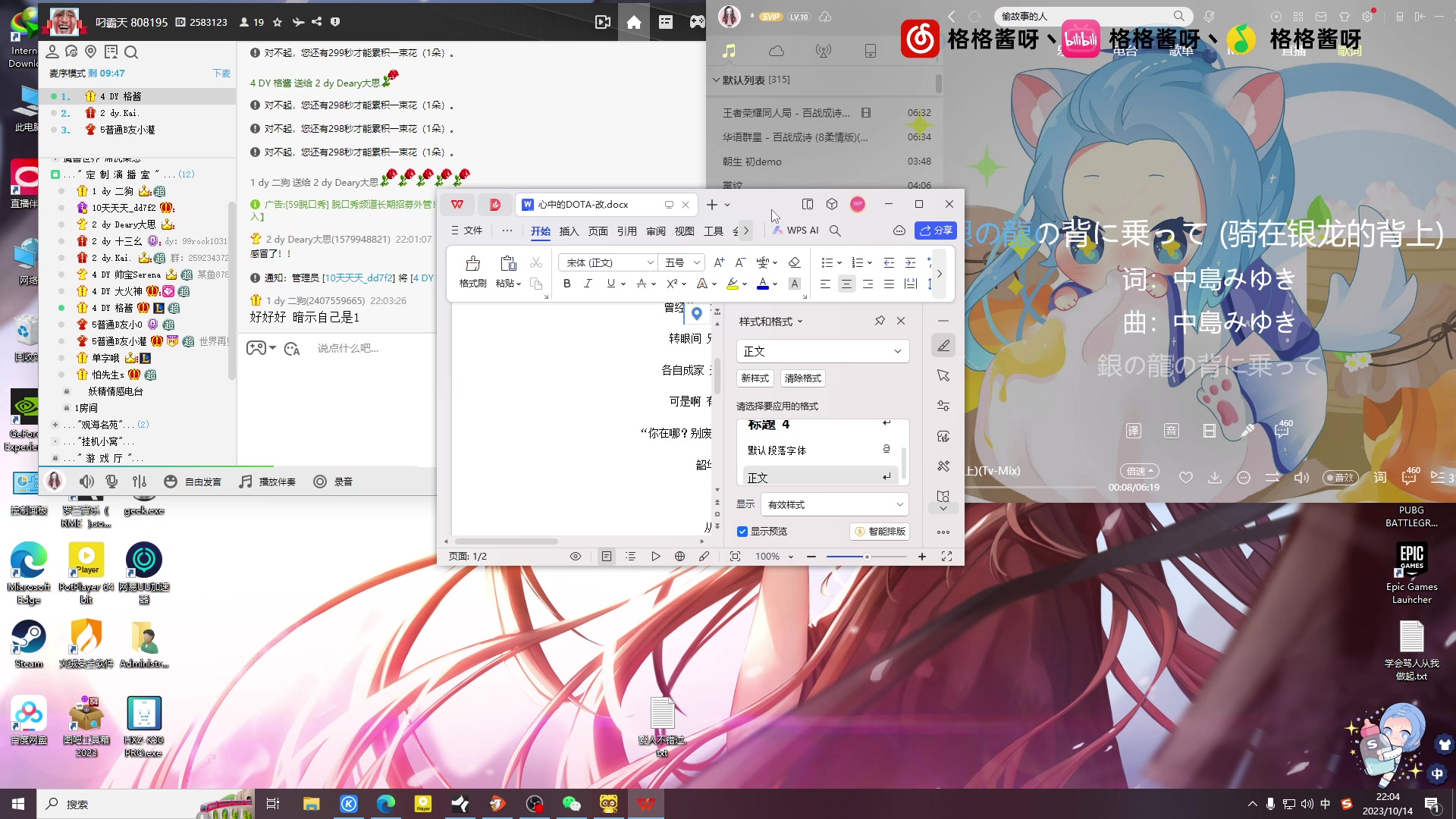Toggle character shading A icon
1456x819 pixels.
click(794, 284)
